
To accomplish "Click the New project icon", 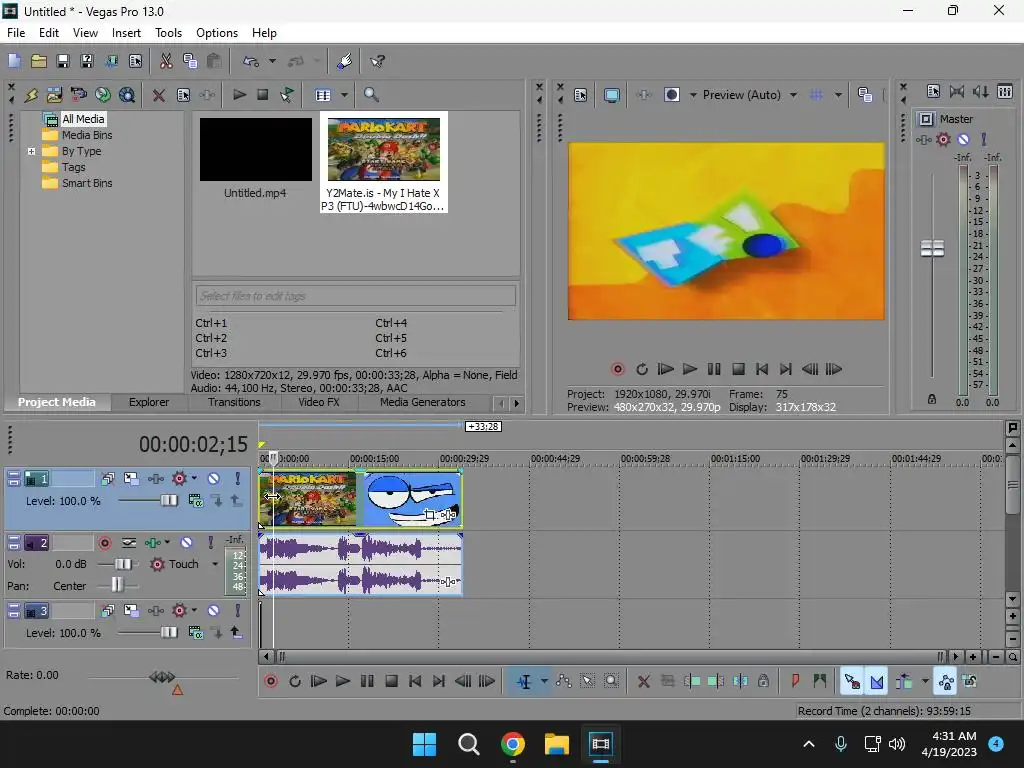I will (14, 61).
